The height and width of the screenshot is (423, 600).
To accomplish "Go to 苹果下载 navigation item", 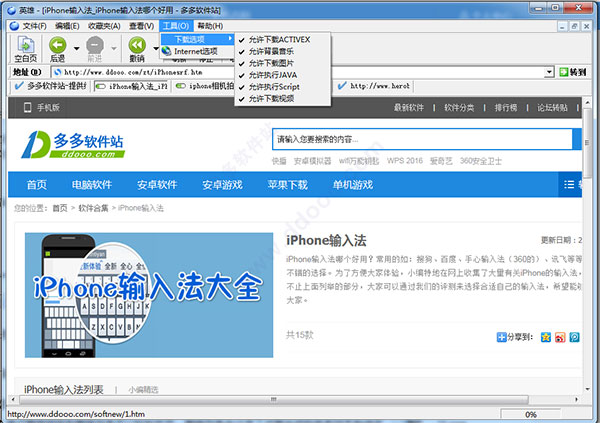I will tap(287, 185).
